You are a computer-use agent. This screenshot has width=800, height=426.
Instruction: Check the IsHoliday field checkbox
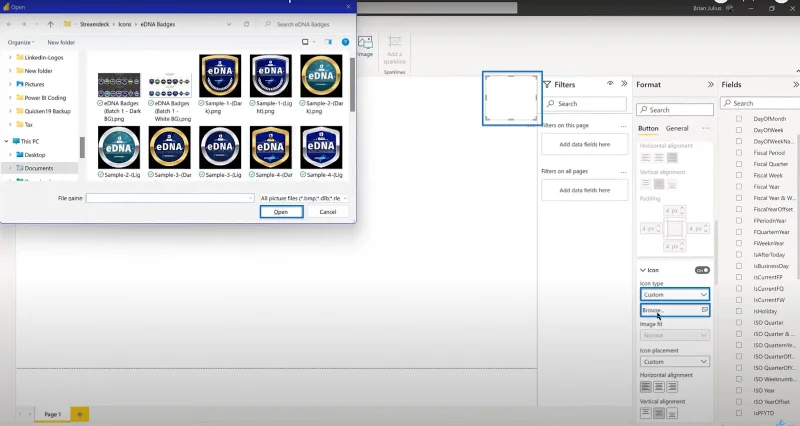point(739,311)
